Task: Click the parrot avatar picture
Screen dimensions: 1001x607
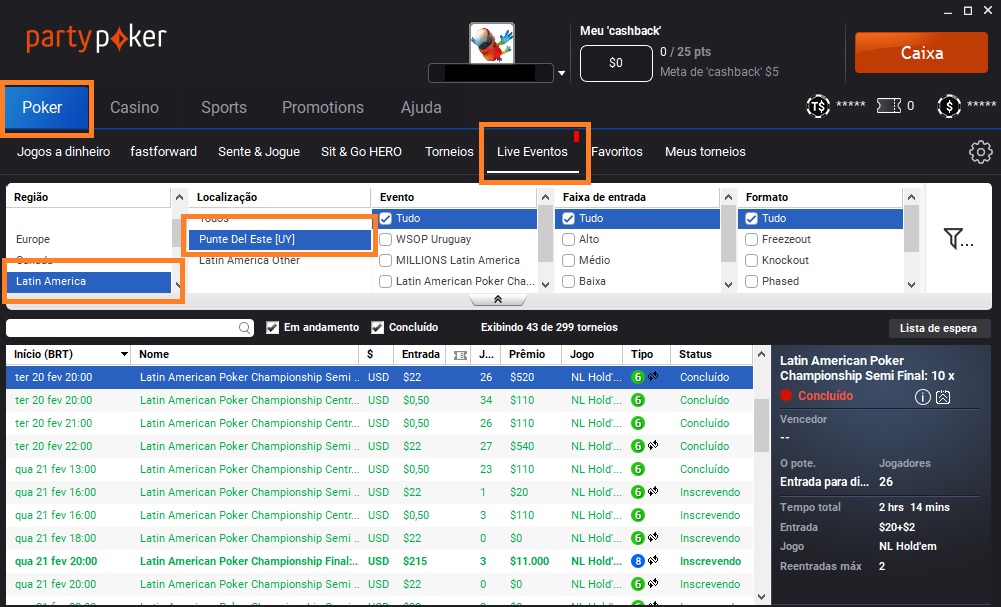Action: coord(492,43)
